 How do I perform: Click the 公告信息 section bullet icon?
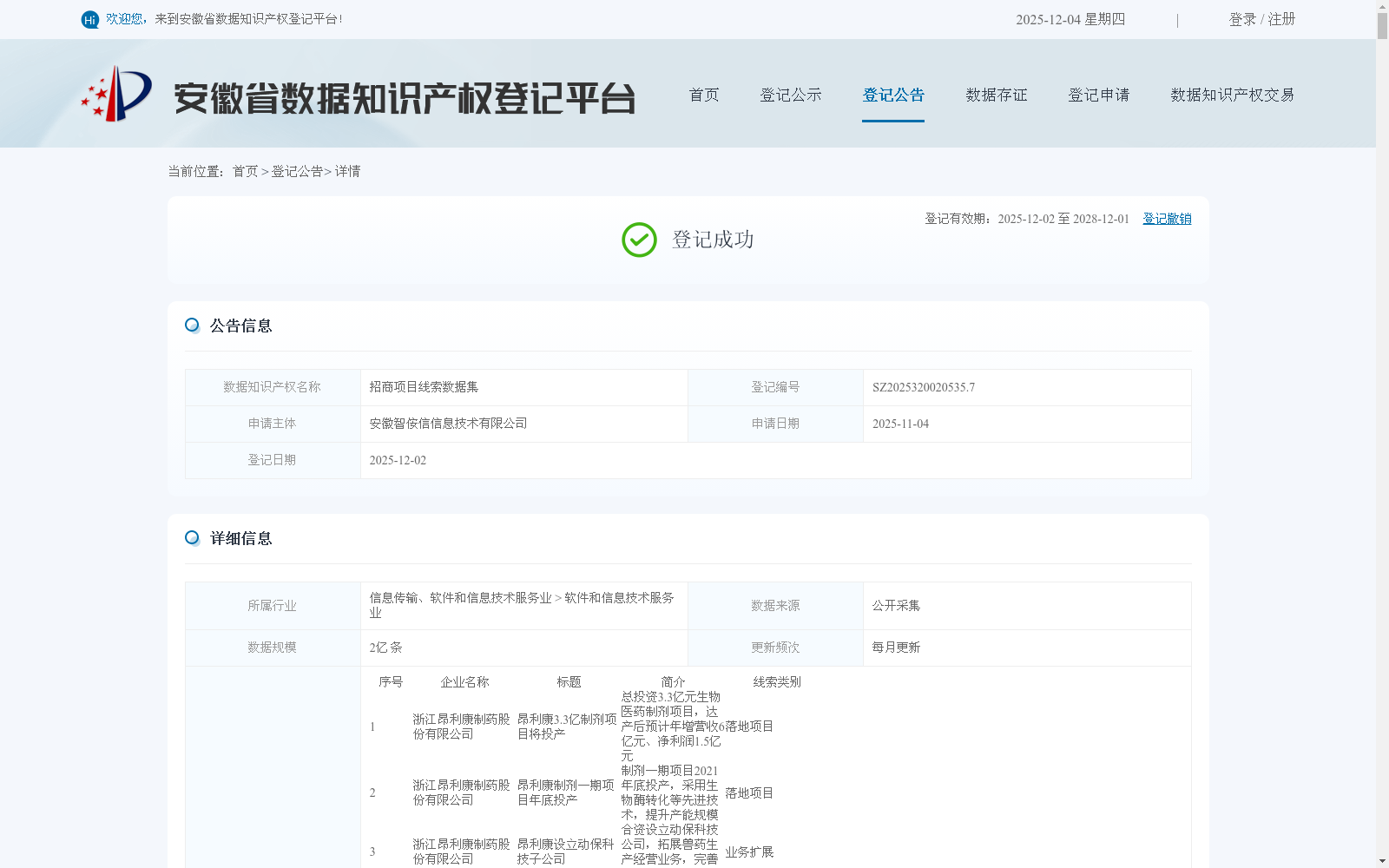pos(192,325)
